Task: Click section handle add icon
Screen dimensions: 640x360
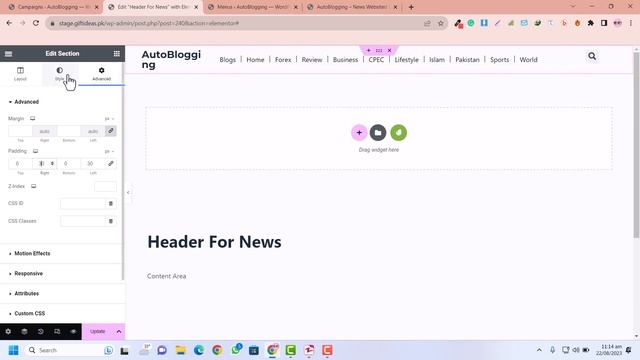Action: click(x=369, y=50)
